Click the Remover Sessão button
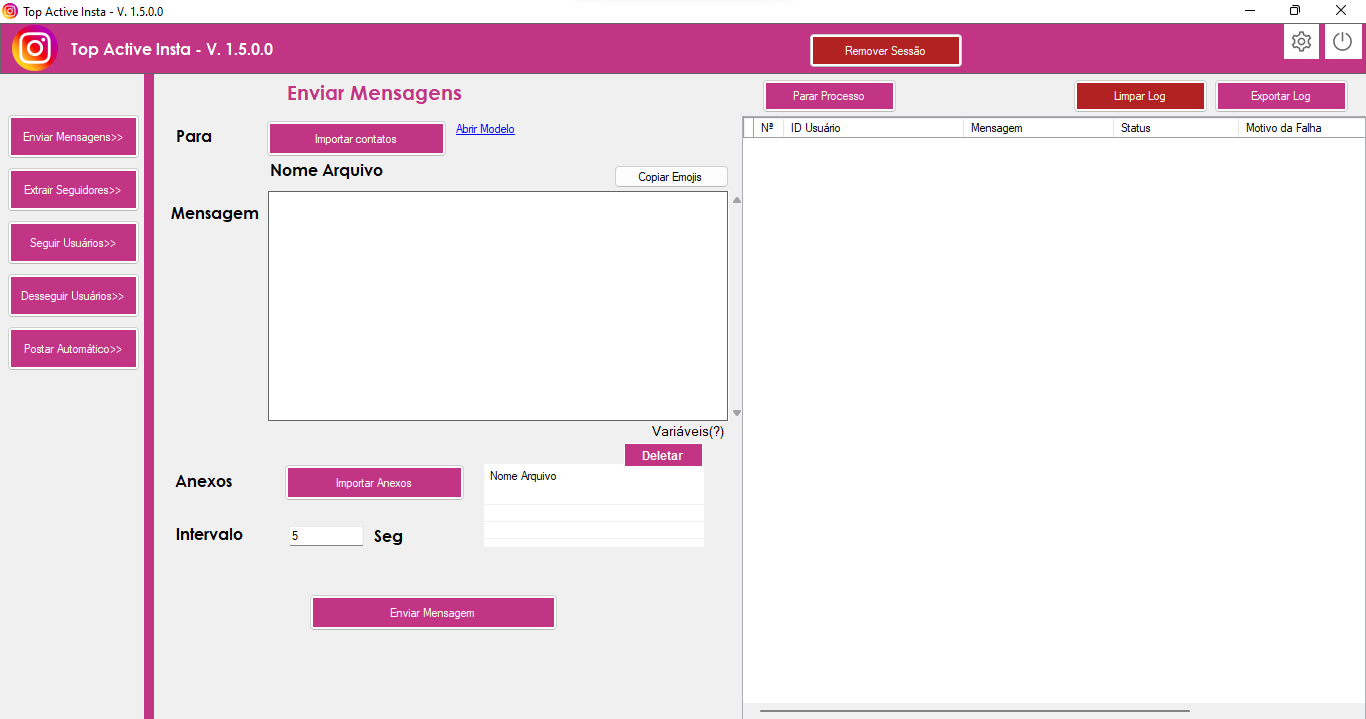 [x=885, y=51]
